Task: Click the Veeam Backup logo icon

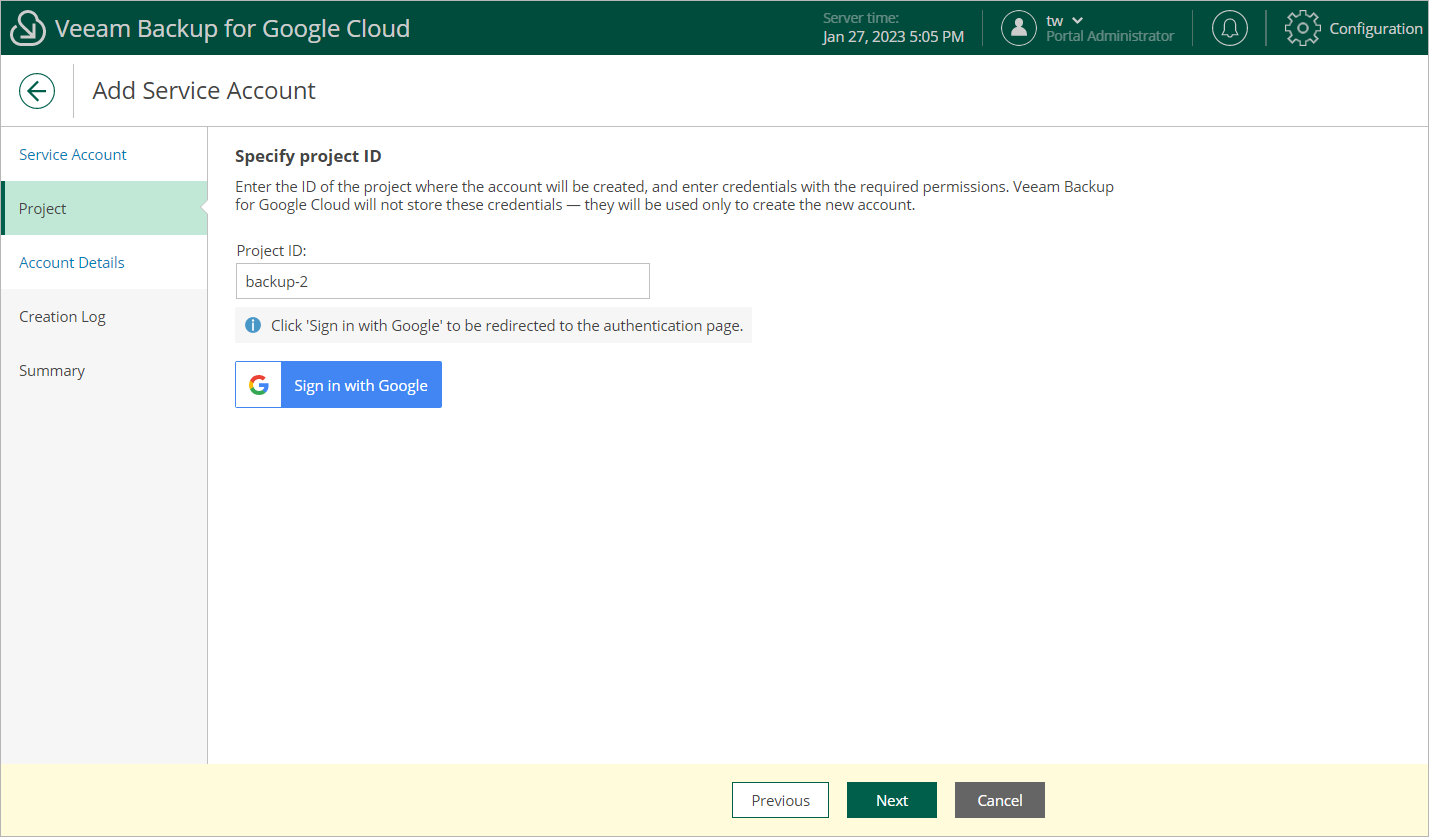Action: (x=28, y=29)
